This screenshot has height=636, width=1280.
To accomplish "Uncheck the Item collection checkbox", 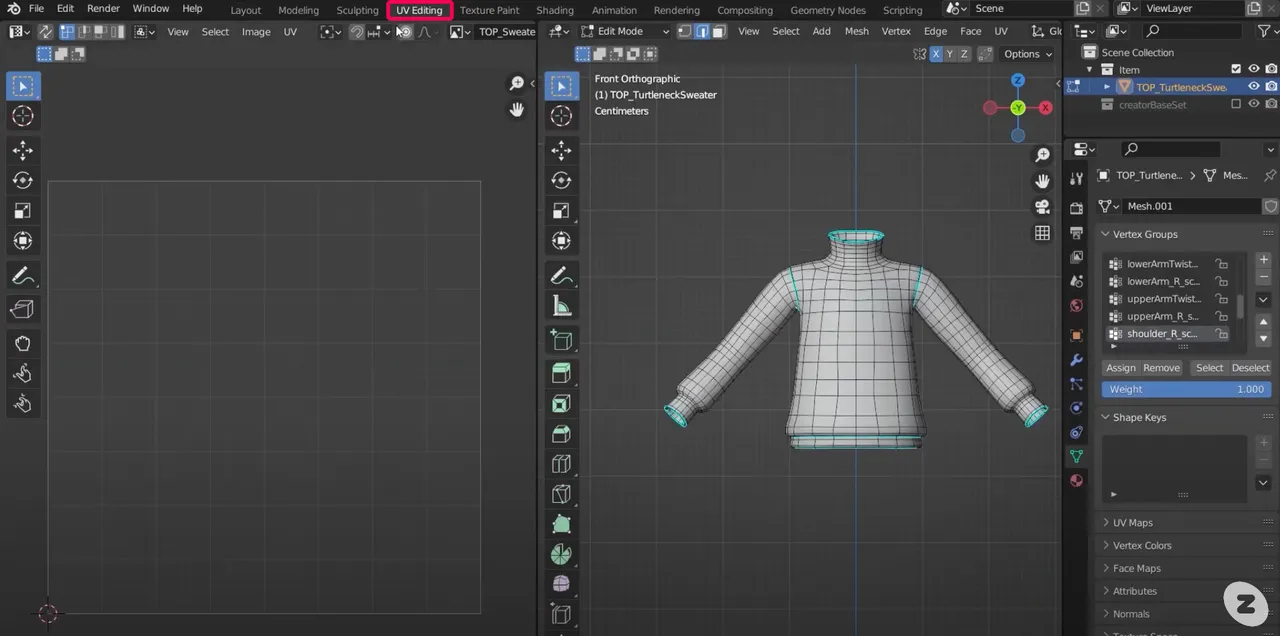I will pyautogui.click(x=1237, y=69).
